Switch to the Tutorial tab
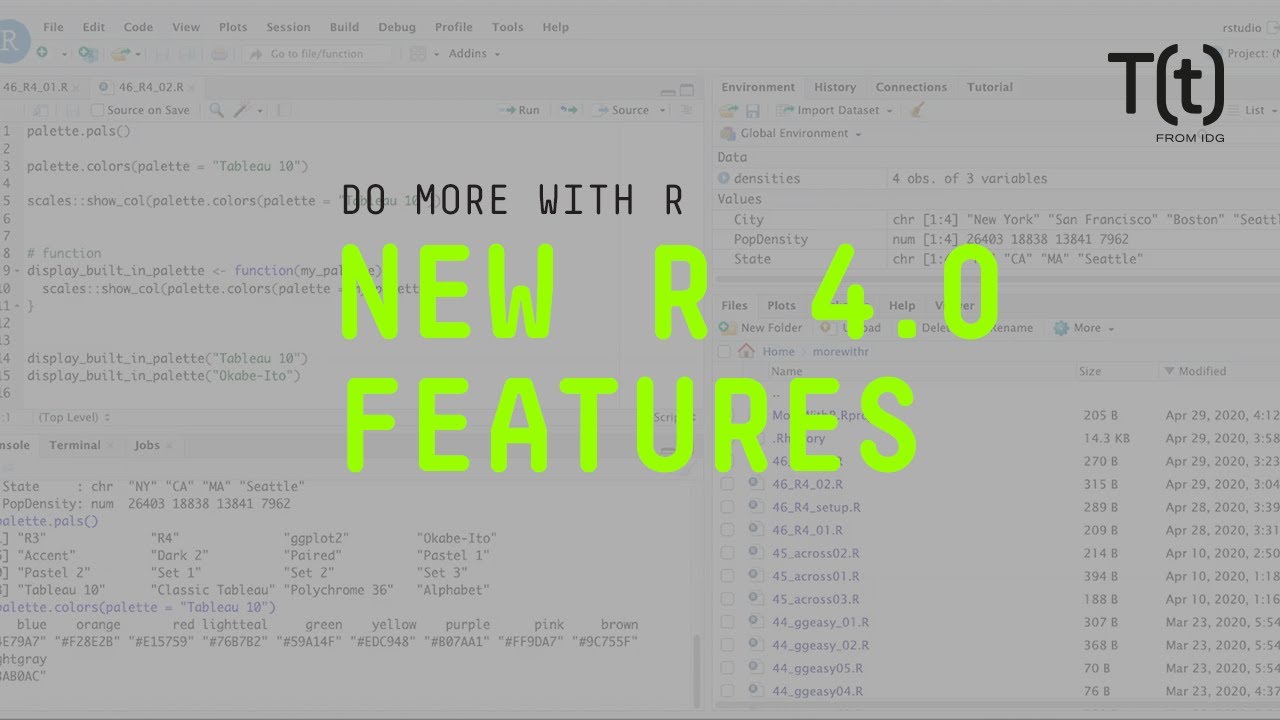This screenshot has width=1280, height=720. pyautogui.click(x=990, y=87)
